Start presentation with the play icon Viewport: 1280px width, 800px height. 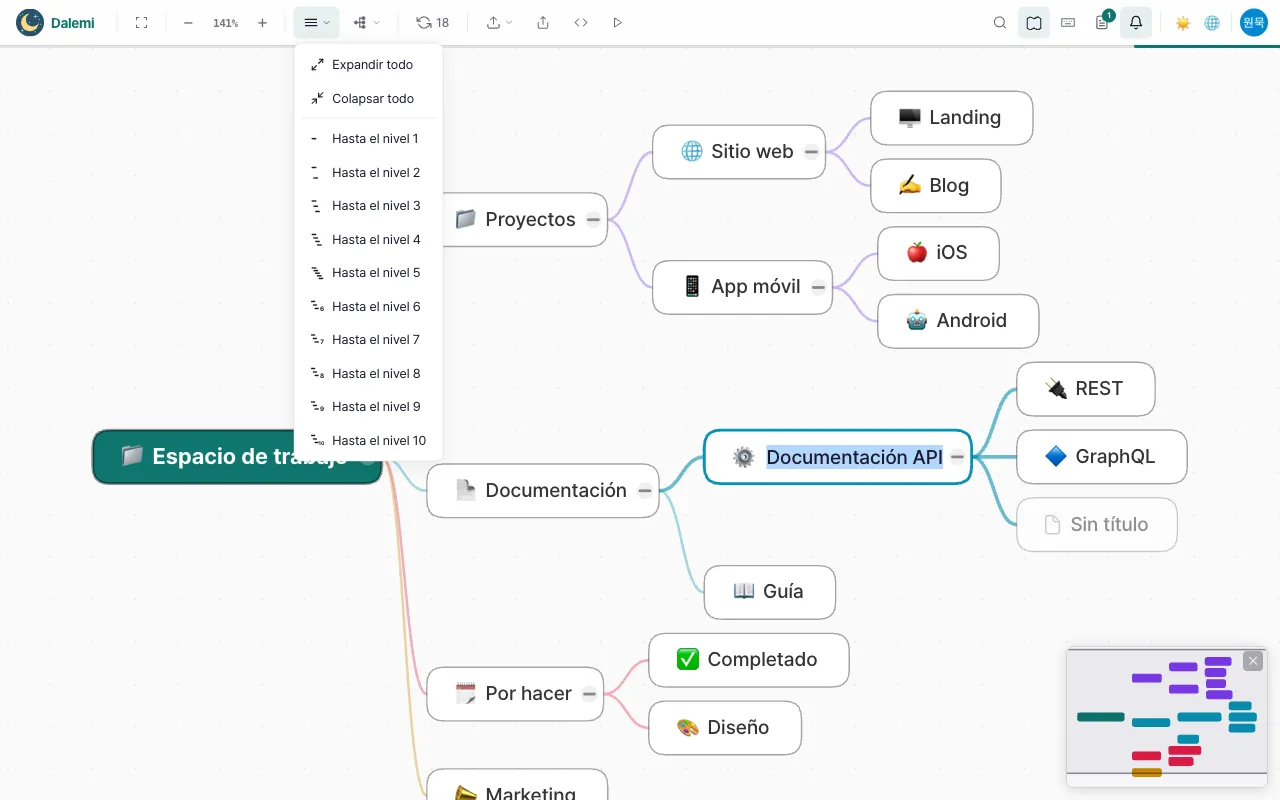tap(617, 22)
